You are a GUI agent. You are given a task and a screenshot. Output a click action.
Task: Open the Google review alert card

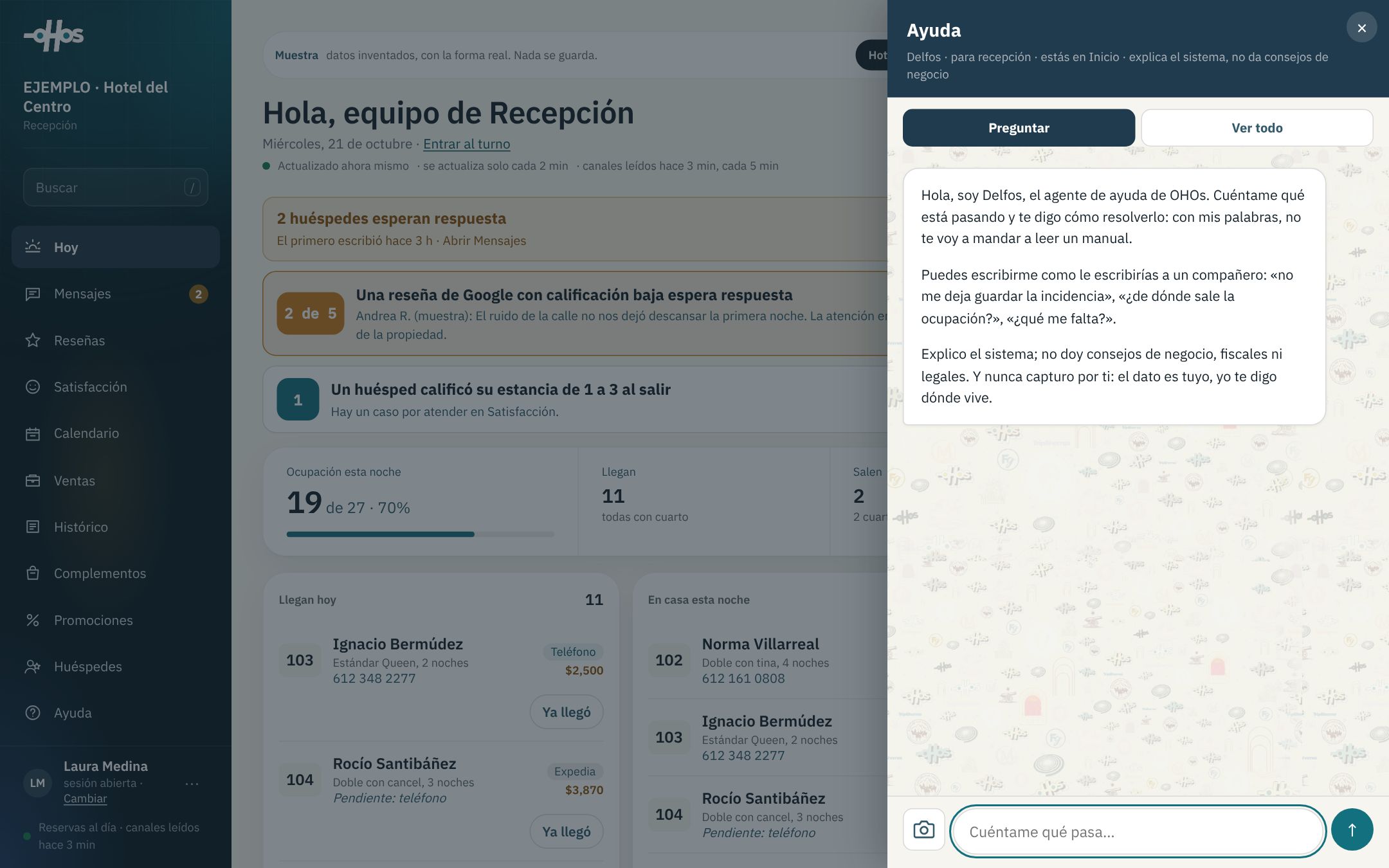(x=576, y=313)
